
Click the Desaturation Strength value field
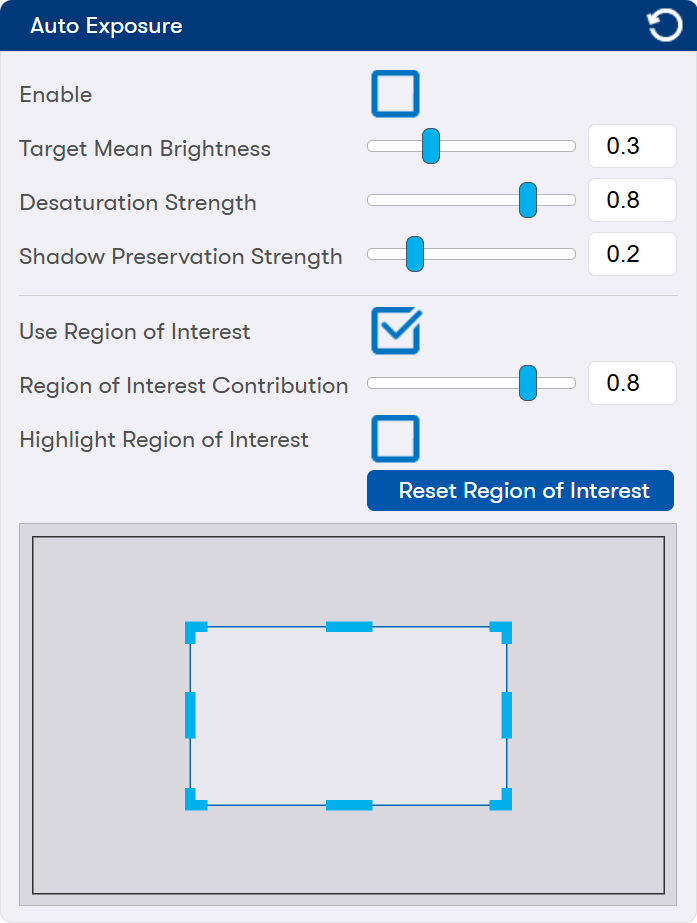point(632,200)
